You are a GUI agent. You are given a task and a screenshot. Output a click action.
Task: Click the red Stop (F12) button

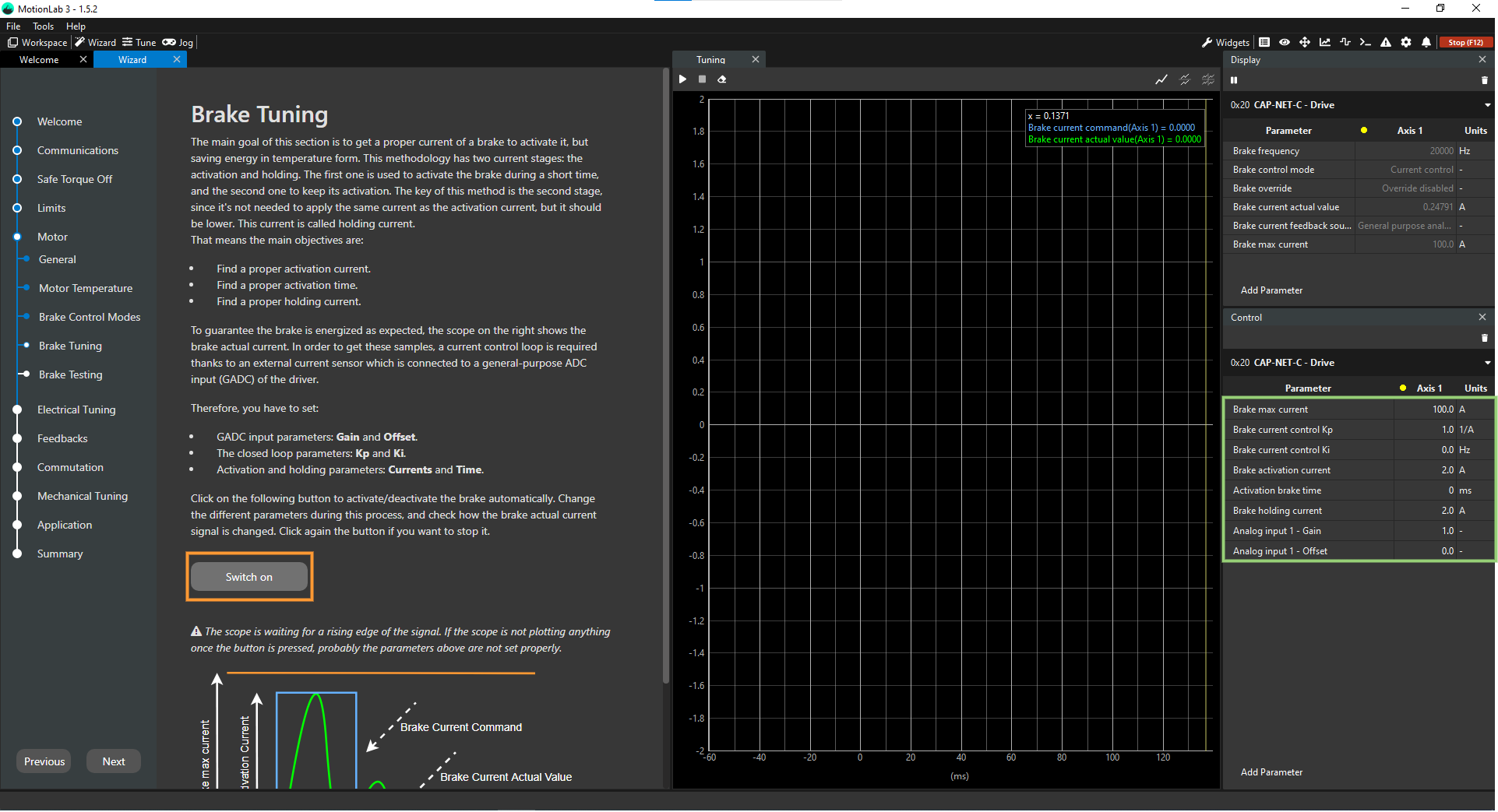(1465, 43)
